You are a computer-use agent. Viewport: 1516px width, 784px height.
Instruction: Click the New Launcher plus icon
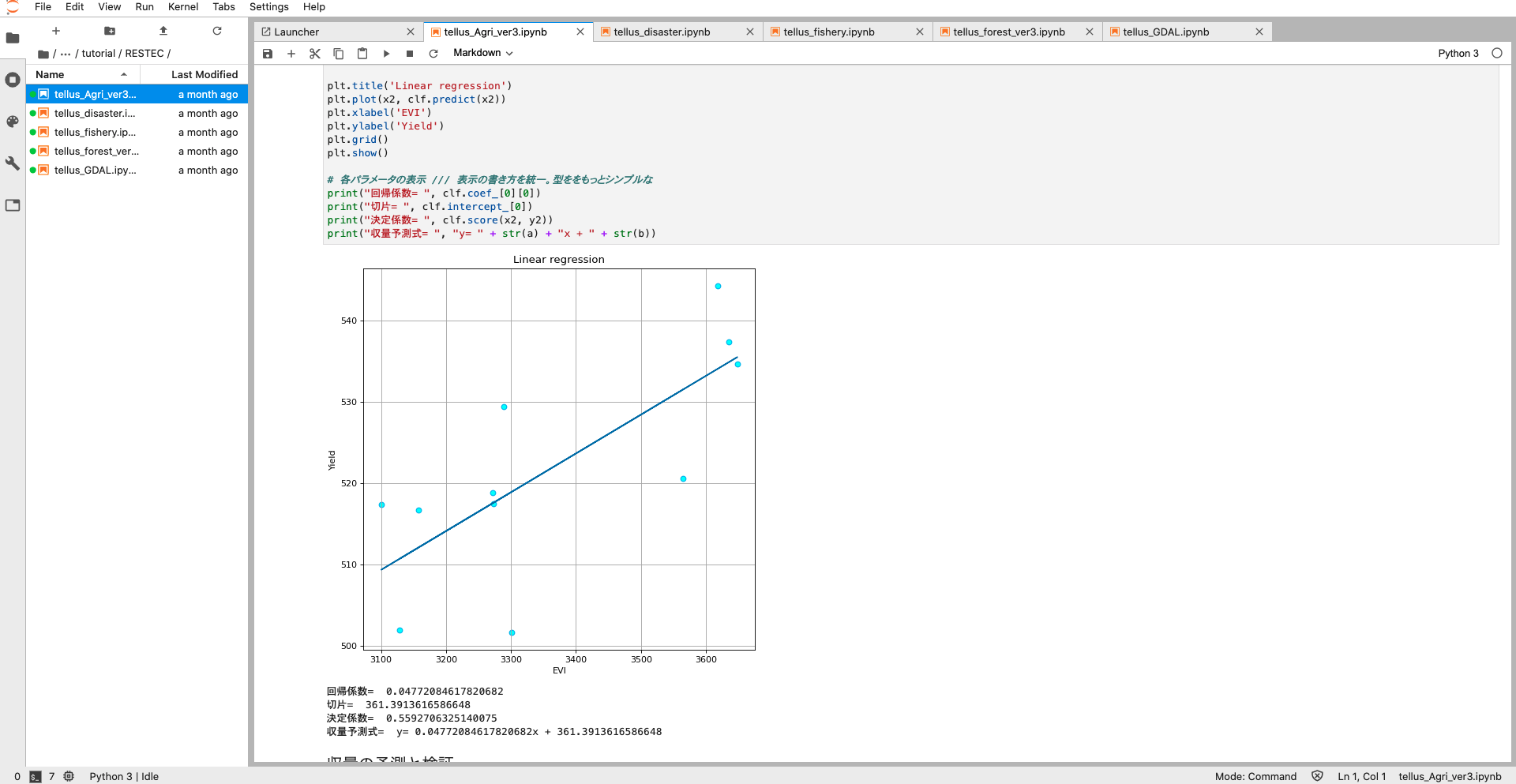pyautogui.click(x=56, y=31)
